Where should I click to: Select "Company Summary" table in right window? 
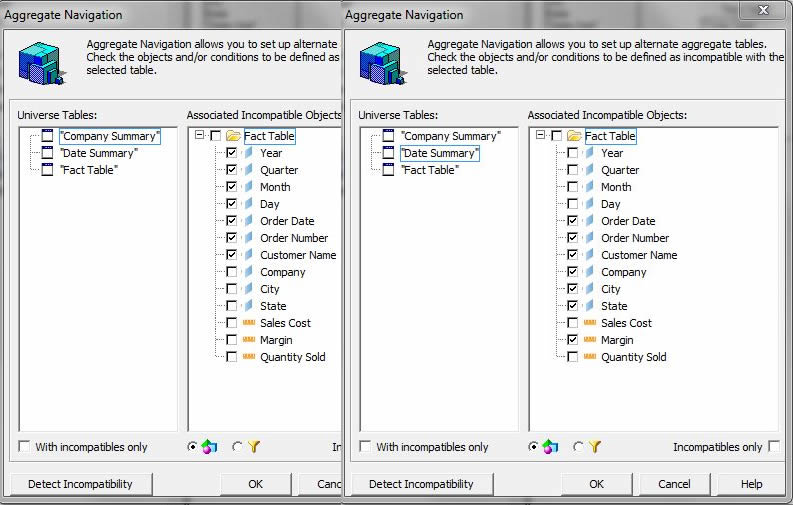tap(451, 136)
